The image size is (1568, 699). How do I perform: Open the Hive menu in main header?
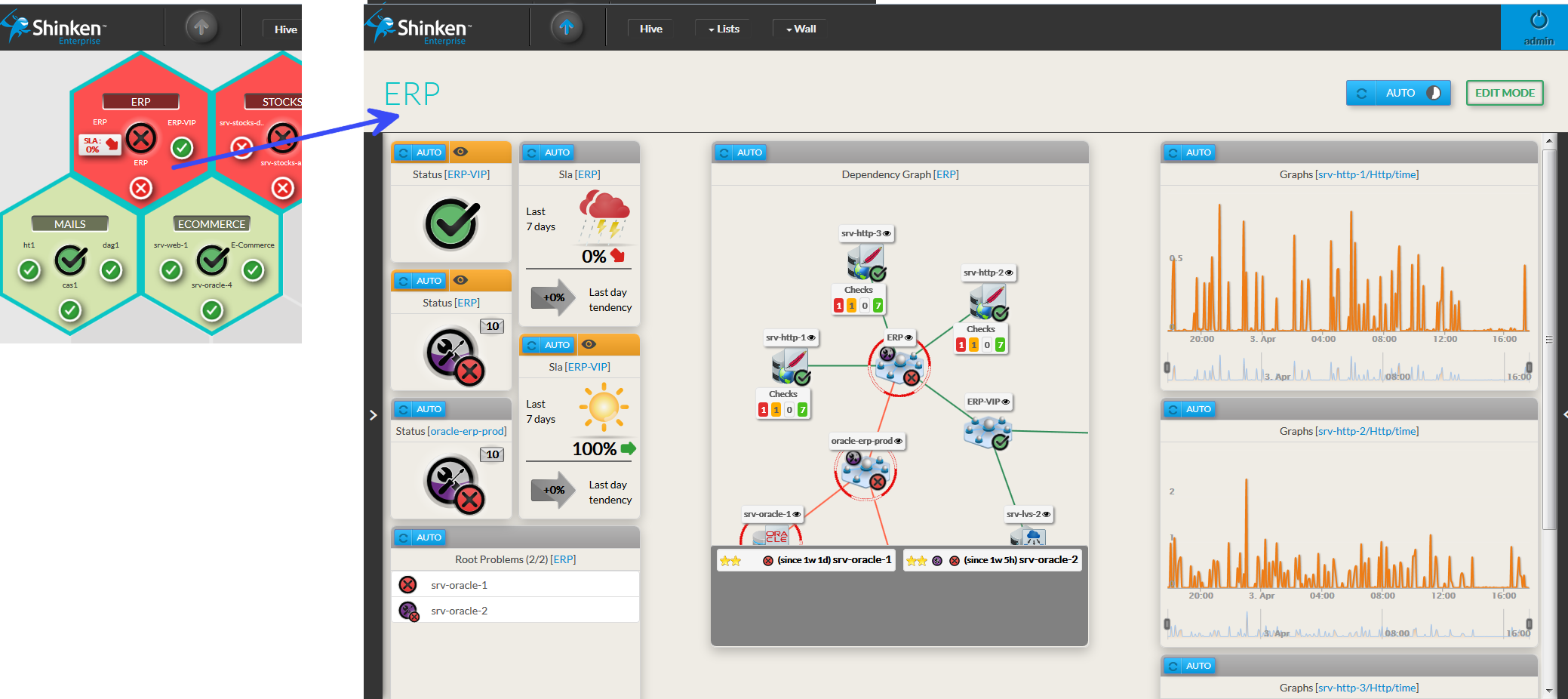(x=650, y=29)
